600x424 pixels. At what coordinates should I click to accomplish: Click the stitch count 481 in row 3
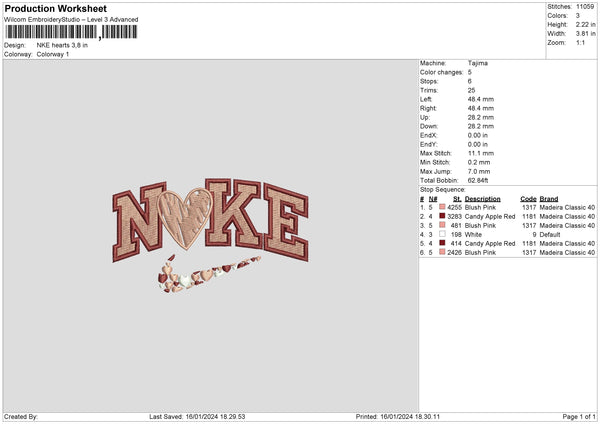[x=457, y=226]
